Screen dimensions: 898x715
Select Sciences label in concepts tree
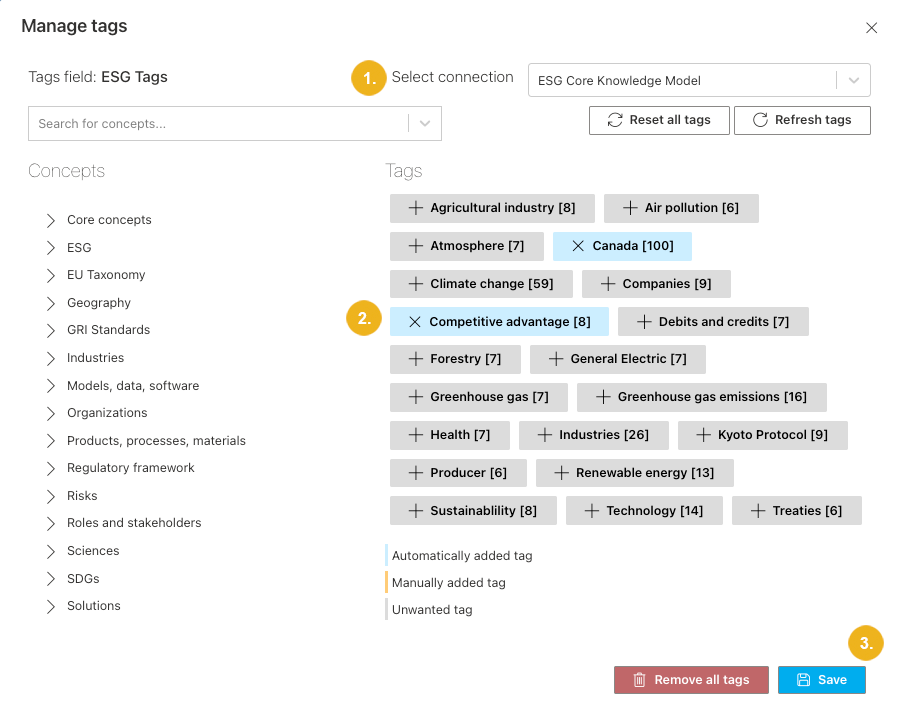tap(93, 551)
